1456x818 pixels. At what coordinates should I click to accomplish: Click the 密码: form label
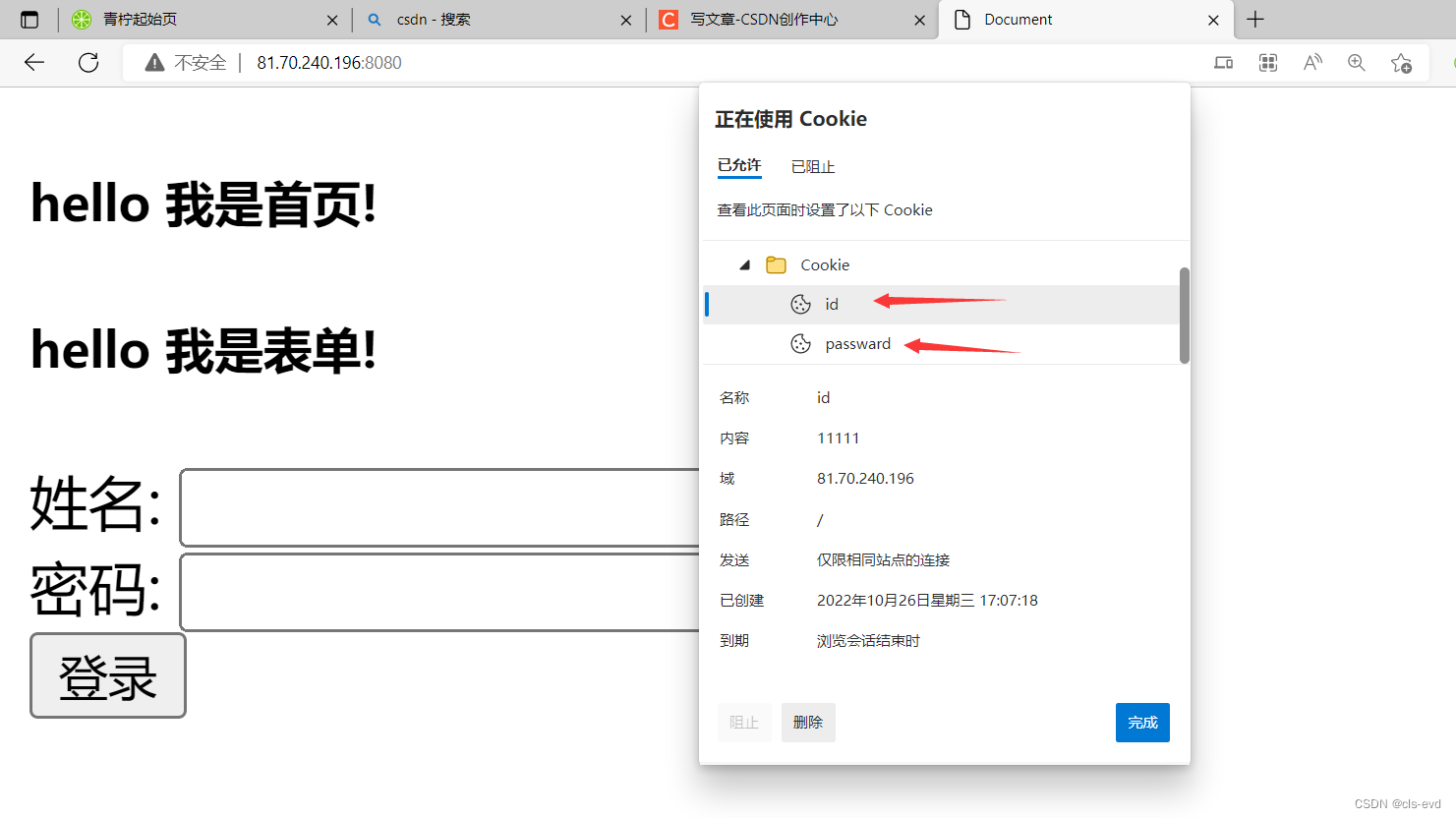pos(95,590)
